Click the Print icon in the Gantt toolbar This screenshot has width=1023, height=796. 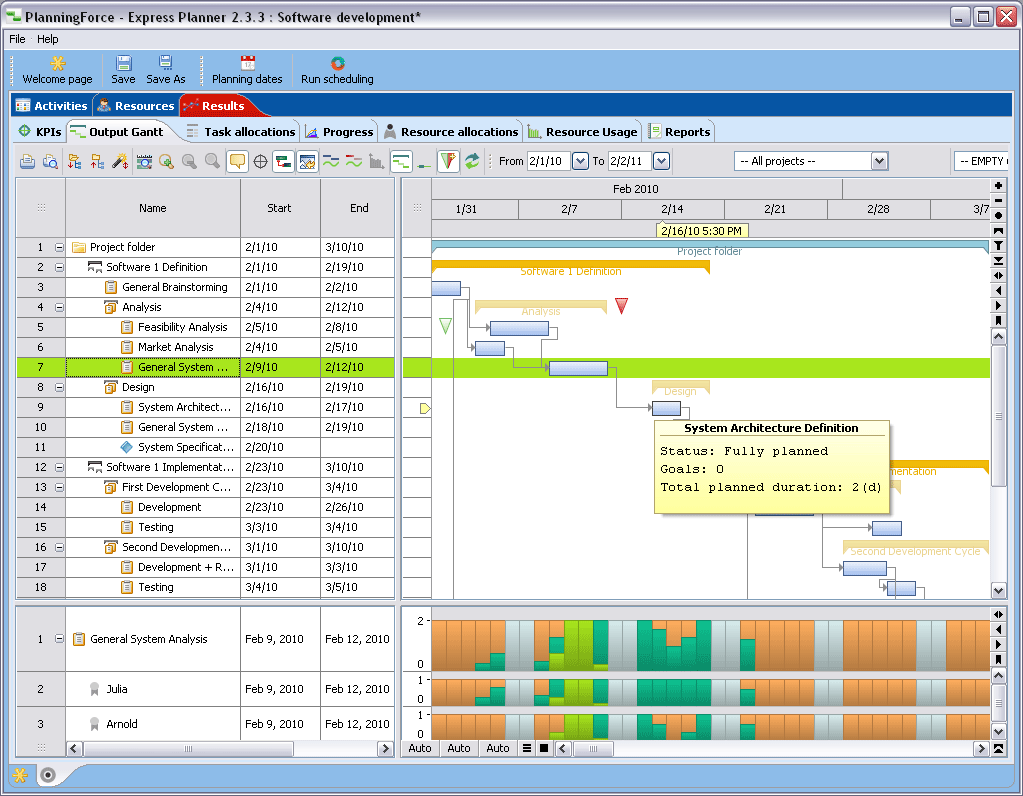(x=27, y=161)
